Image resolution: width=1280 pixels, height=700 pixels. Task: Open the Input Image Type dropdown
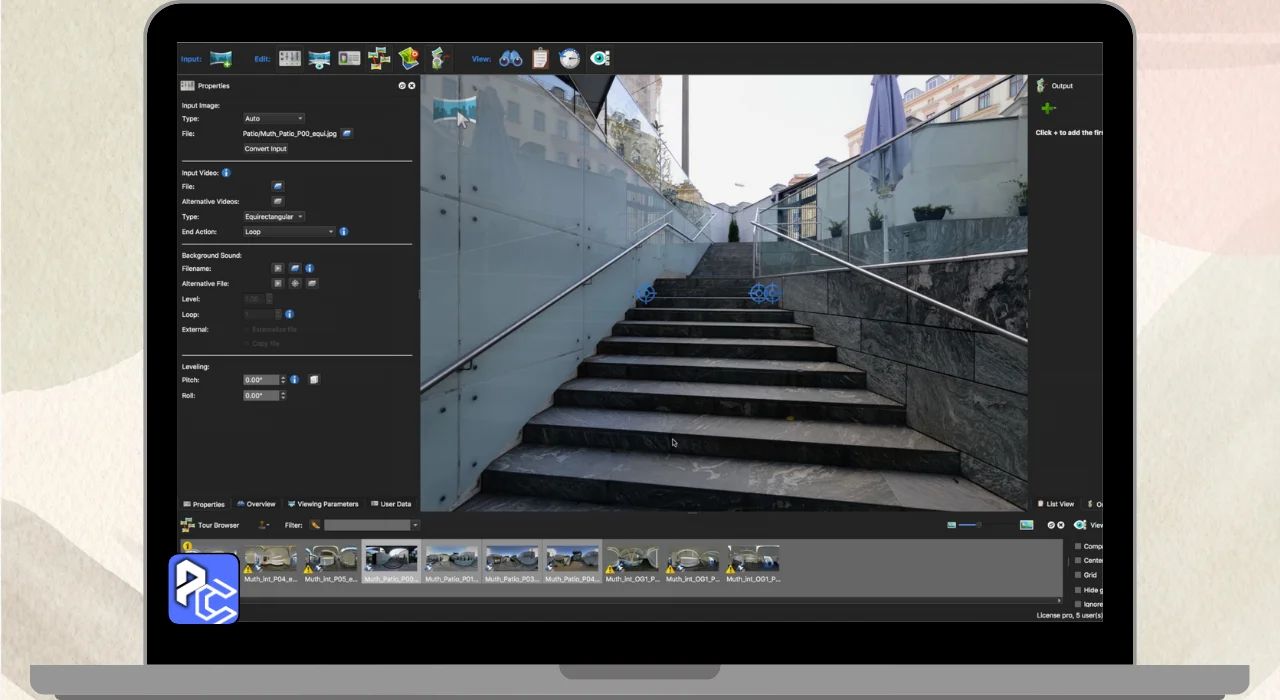(274, 119)
